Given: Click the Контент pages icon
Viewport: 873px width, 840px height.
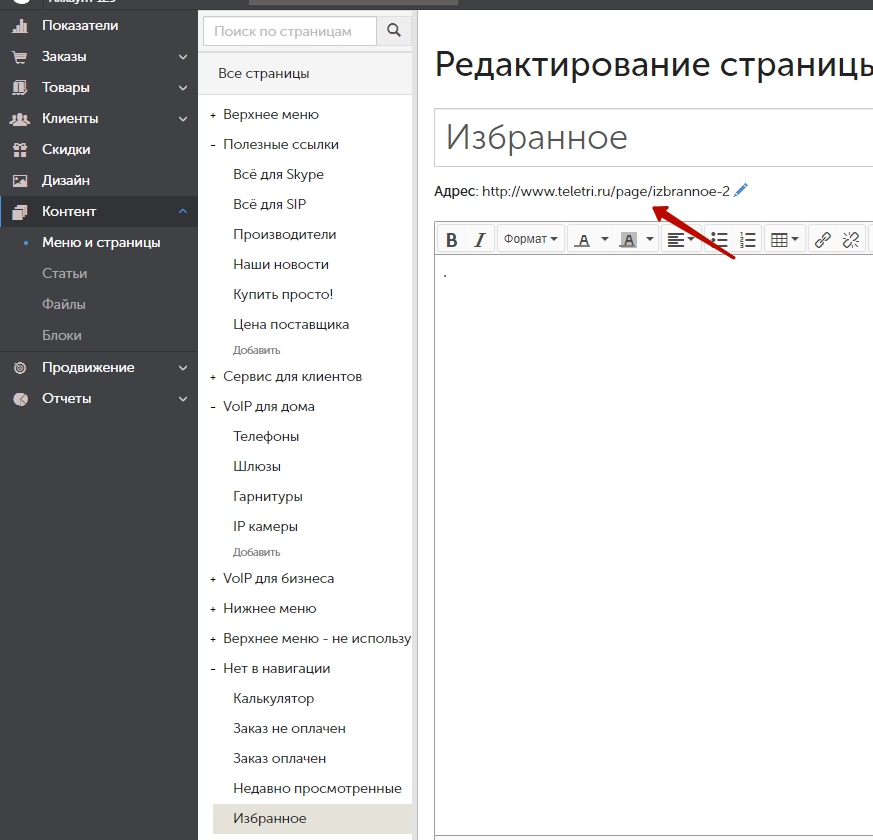Looking at the screenshot, I should coord(20,212).
